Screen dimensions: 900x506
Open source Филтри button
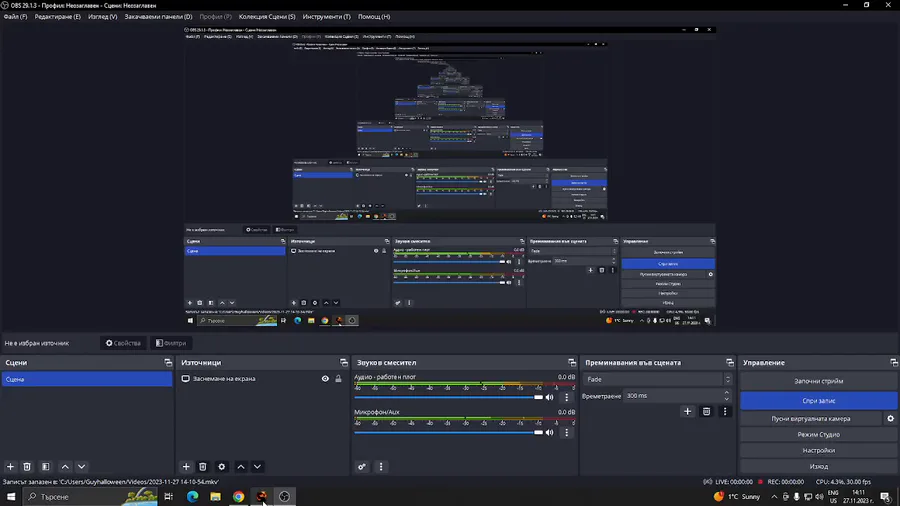(x=171, y=343)
